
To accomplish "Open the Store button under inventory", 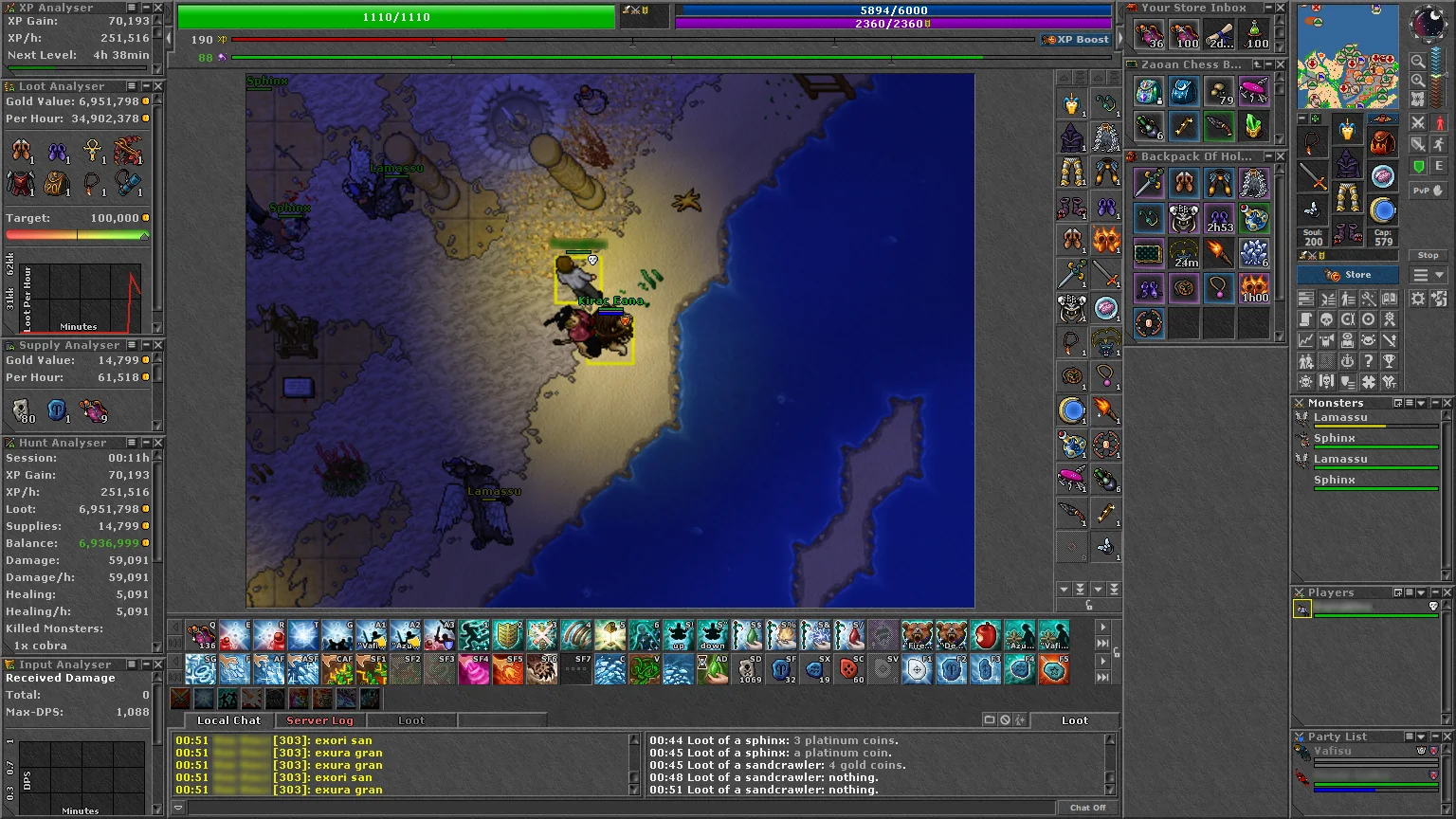I will tap(1348, 275).
